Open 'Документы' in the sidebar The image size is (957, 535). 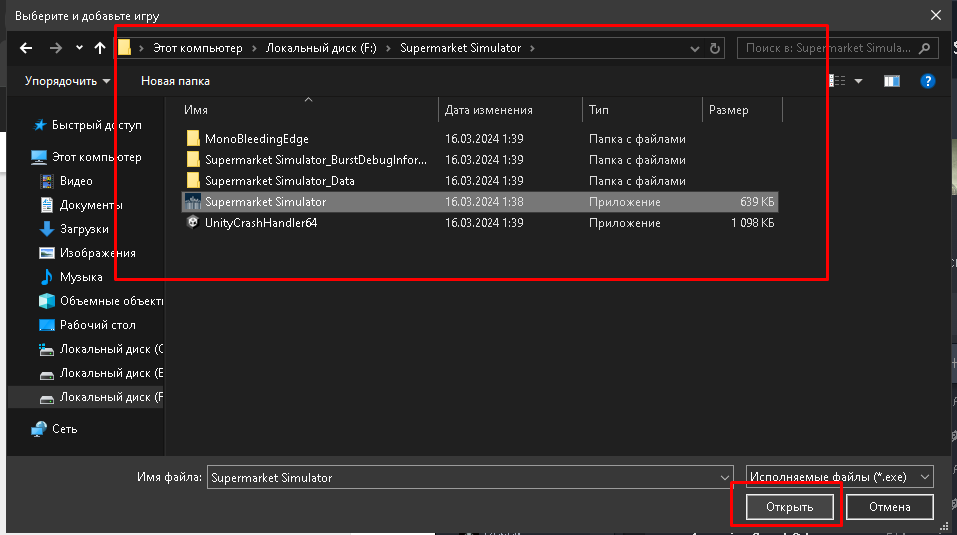tap(91, 205)
